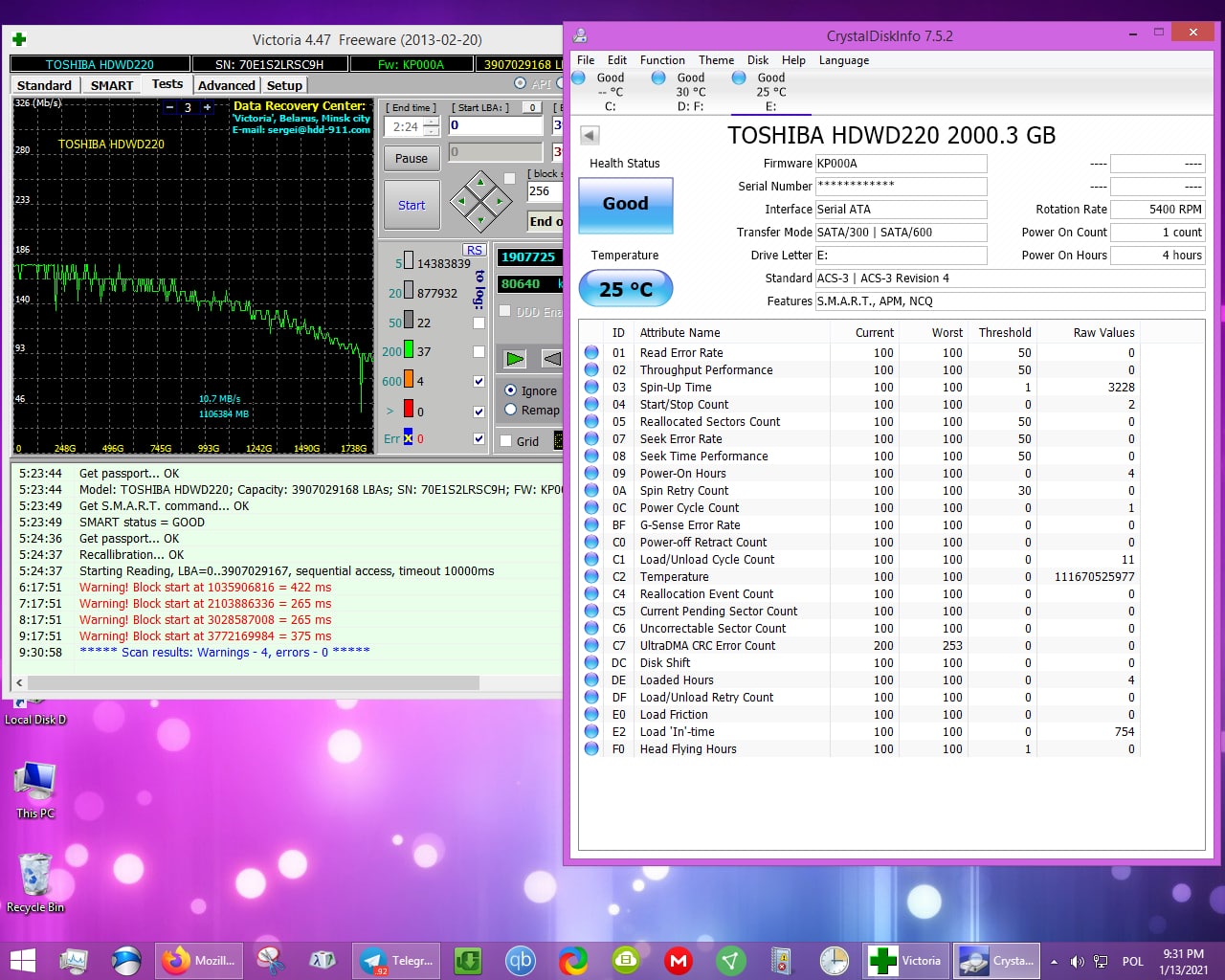
Task: Switch to the Advanced tab in Victoria
Action: coord(227,85)
